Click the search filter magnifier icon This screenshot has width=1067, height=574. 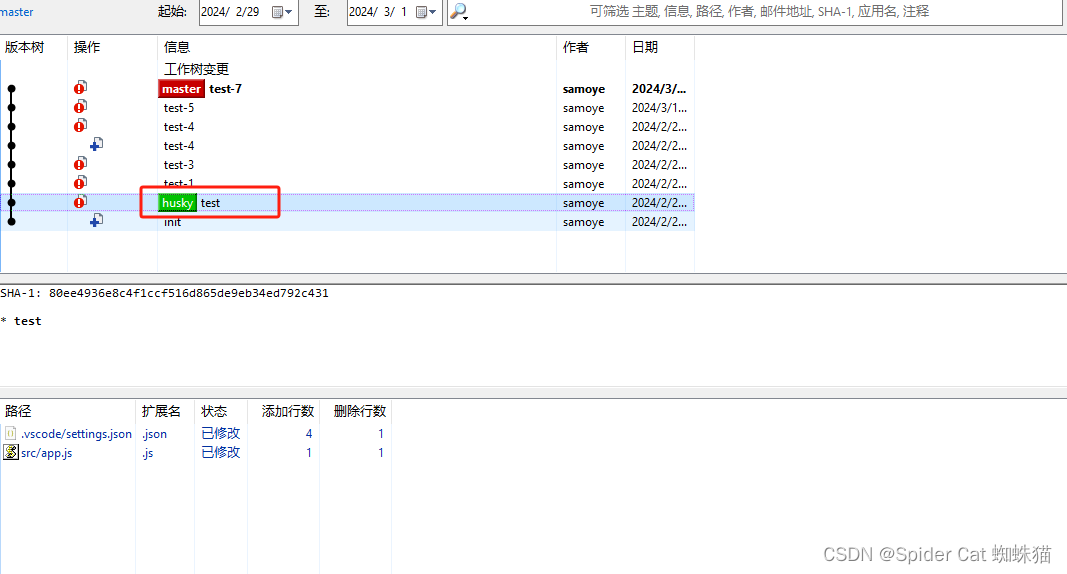point(459,12)
